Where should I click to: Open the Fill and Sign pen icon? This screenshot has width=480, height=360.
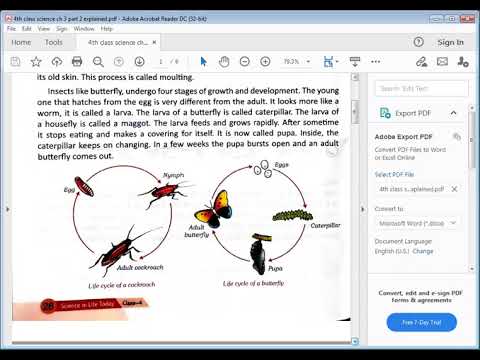coord(422,62)
